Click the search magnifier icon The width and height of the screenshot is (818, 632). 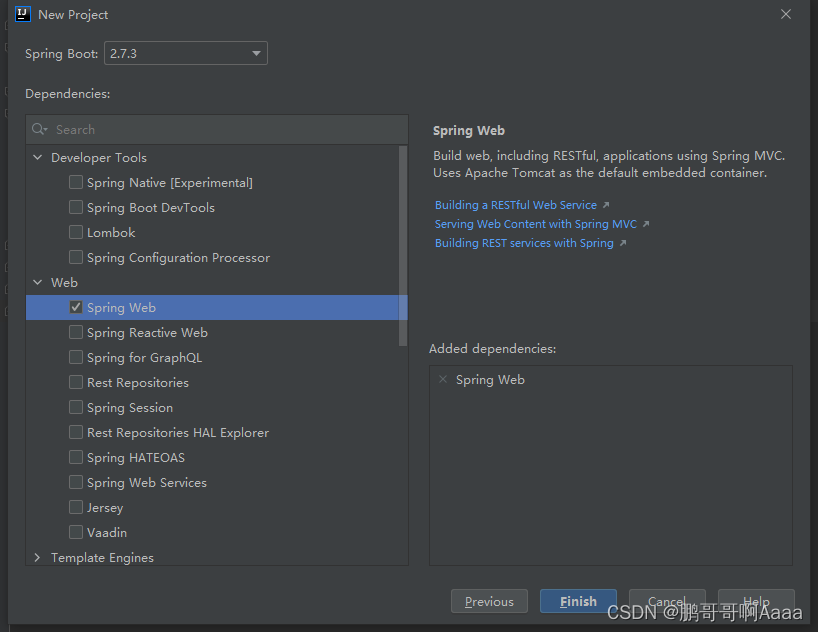tap(39, 129)
